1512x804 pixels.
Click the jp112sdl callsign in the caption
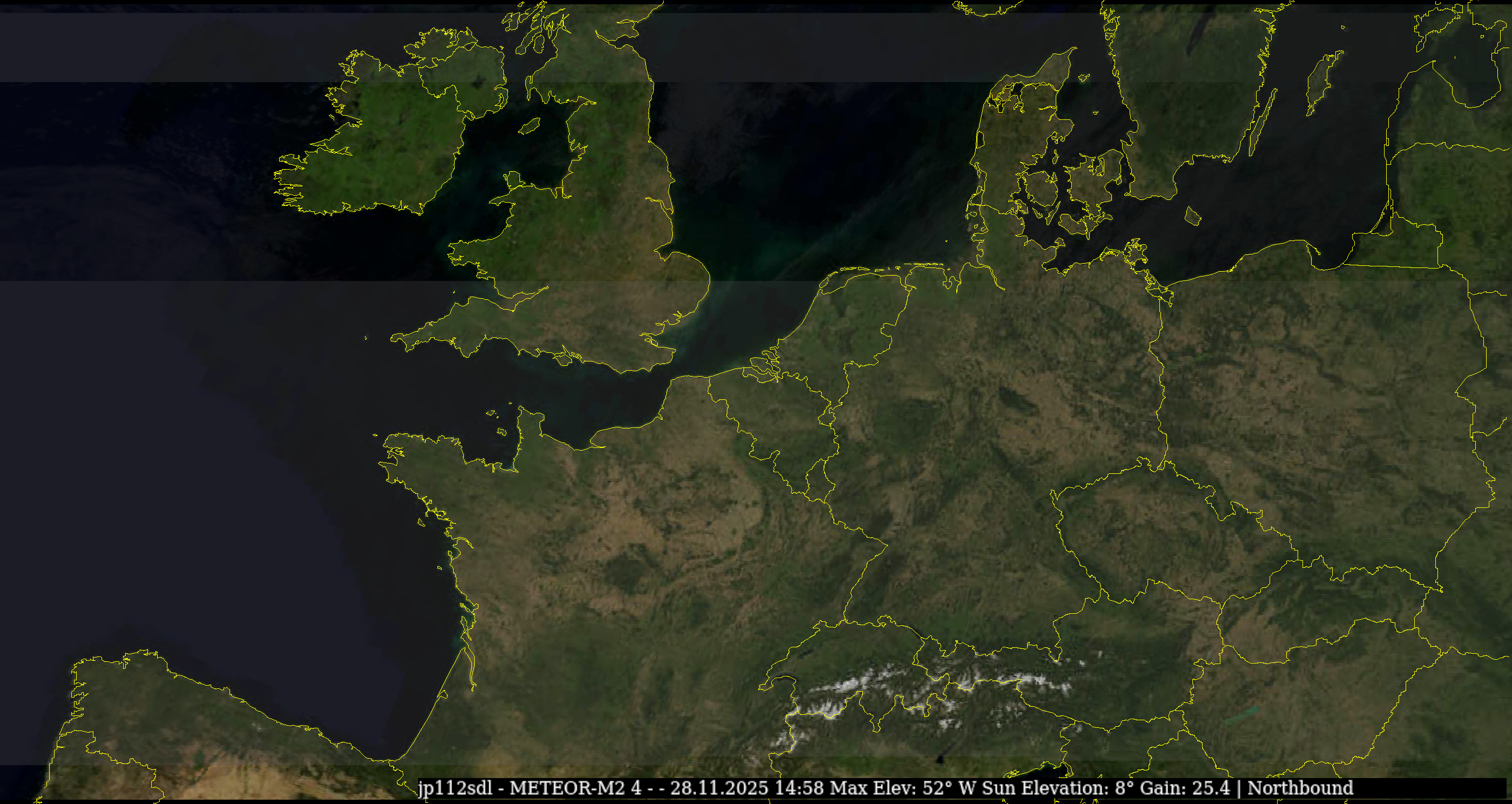click(x=455, y=788)
